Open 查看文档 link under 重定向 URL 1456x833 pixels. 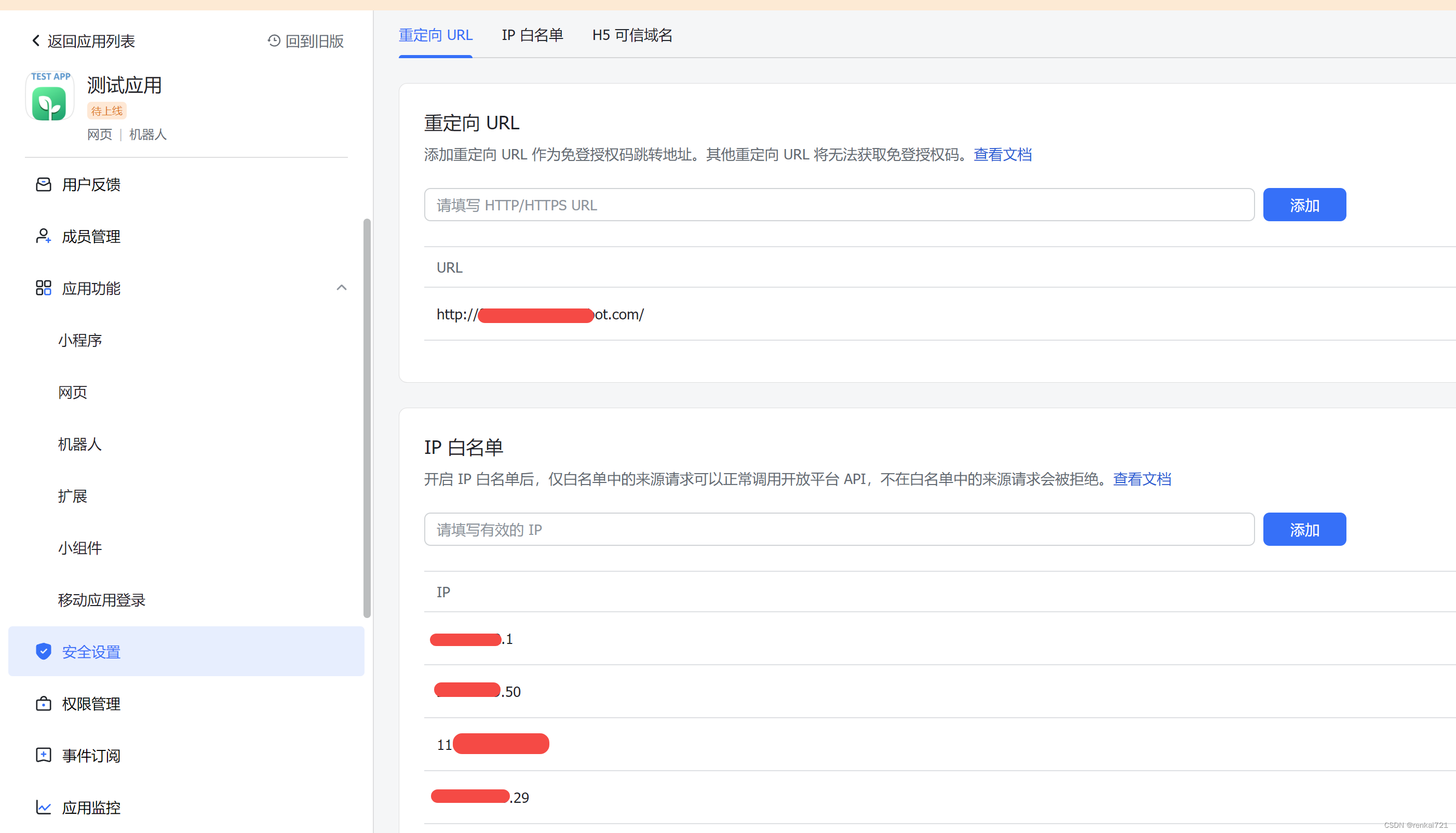tap(1003, 154)
